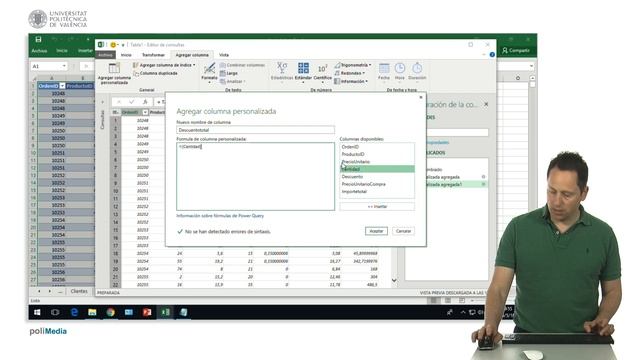The height and width of the screenshot is (360, 640).
Task: Select OrdenID in available columns list
Action: point(350,147)
